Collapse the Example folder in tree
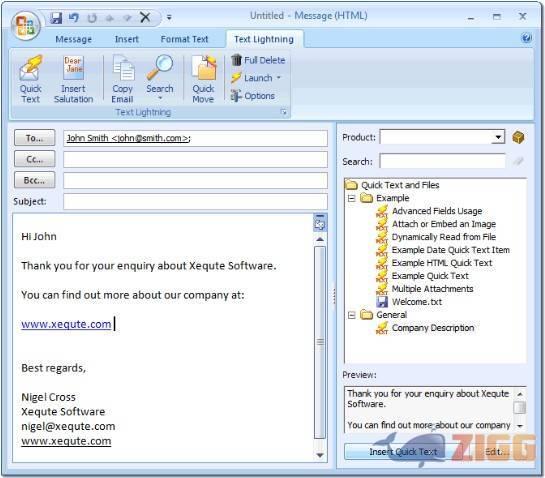545x478 pixels. click(x=352, y=198)
